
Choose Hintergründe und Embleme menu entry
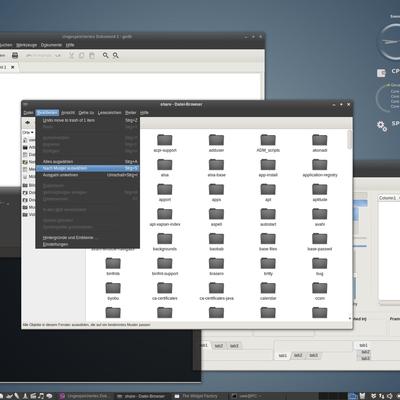88,238
